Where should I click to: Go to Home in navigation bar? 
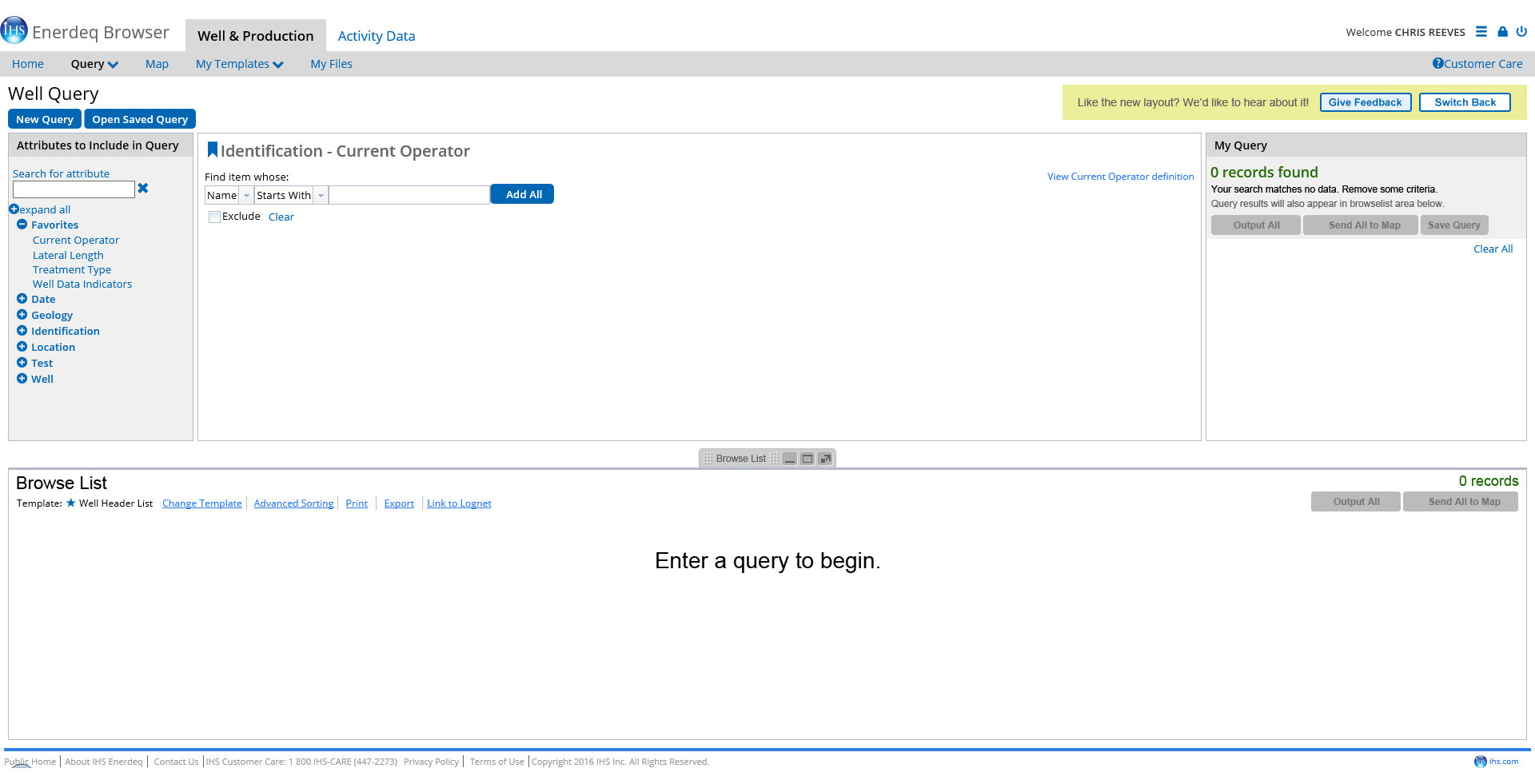pyautogui.click(x=28, y=64)
